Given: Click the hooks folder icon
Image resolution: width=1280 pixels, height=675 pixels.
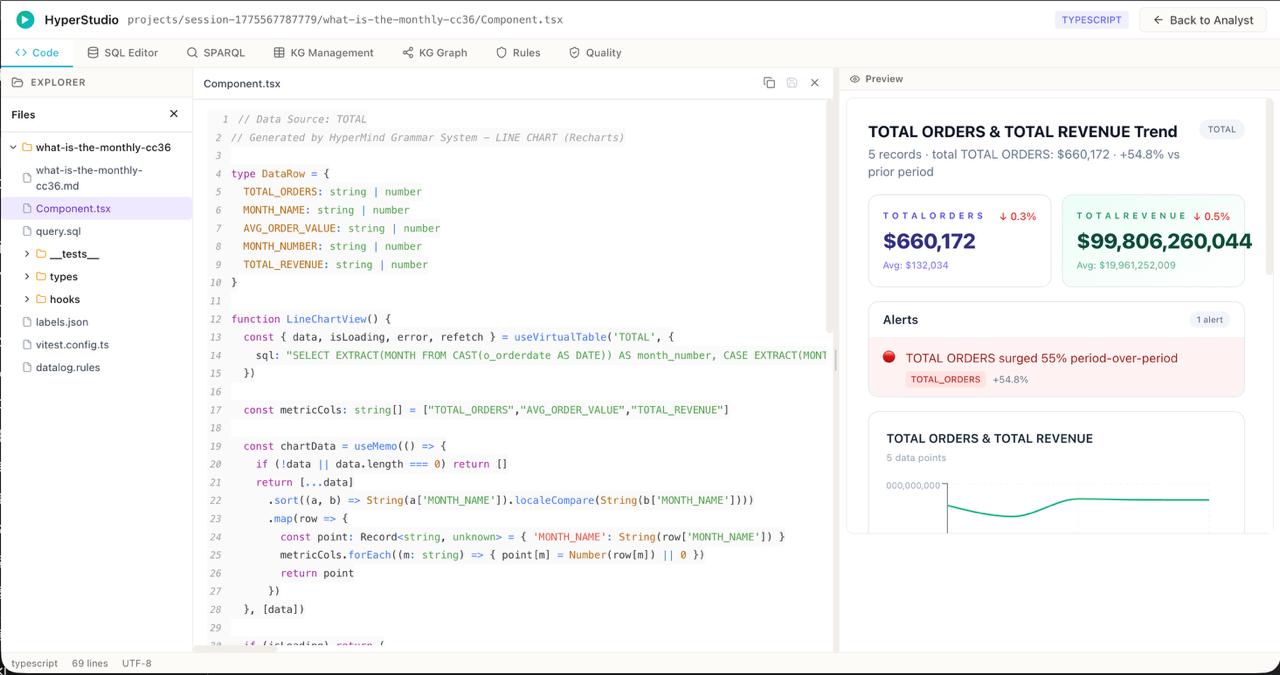Looking at the screenshot, I should 41,299.
